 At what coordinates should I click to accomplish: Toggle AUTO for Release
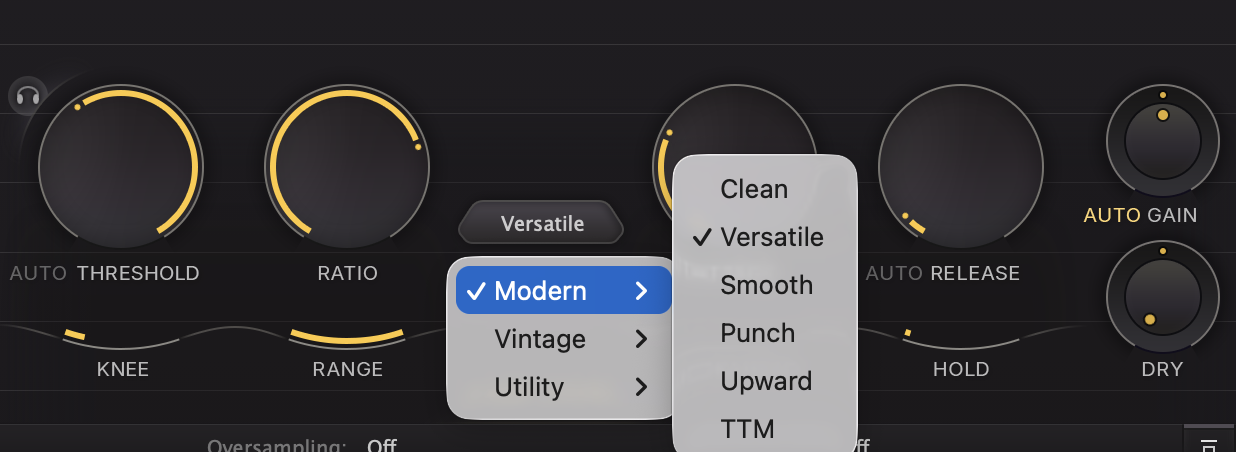click(894, 274)
